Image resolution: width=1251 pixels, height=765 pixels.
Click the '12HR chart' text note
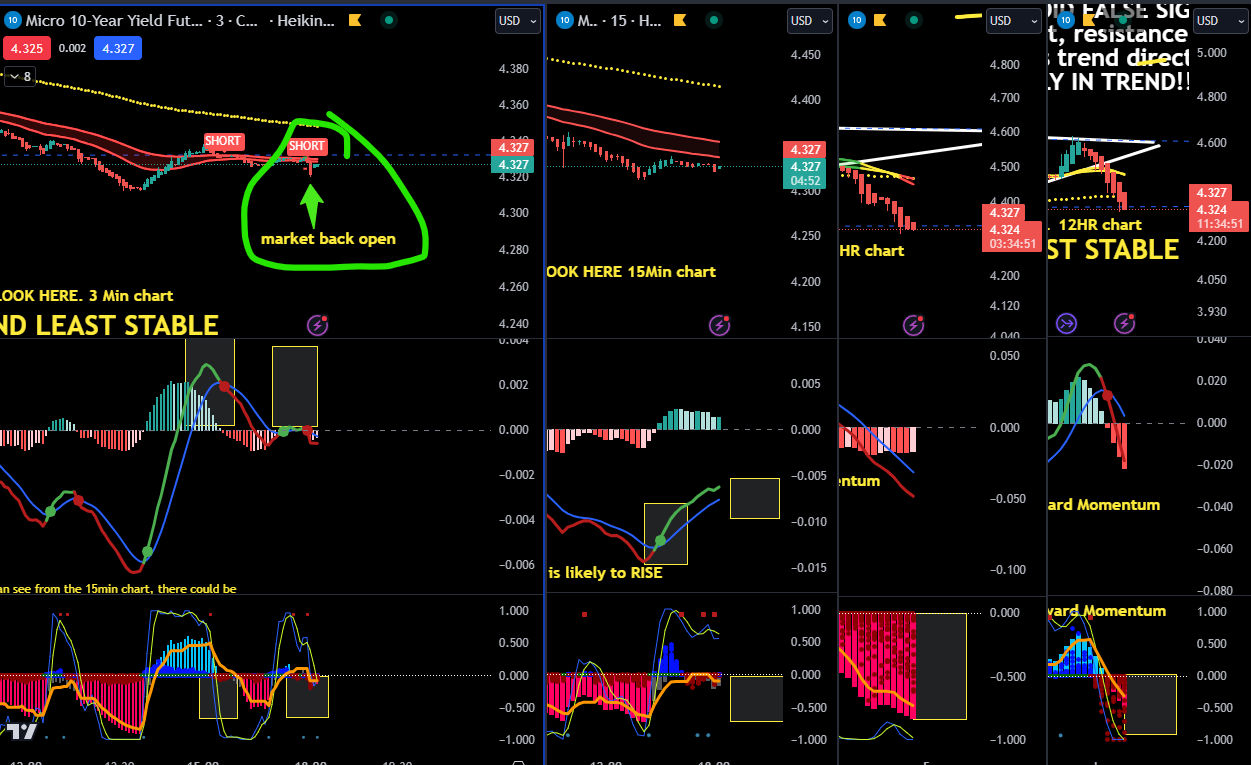coord(1100,225)
